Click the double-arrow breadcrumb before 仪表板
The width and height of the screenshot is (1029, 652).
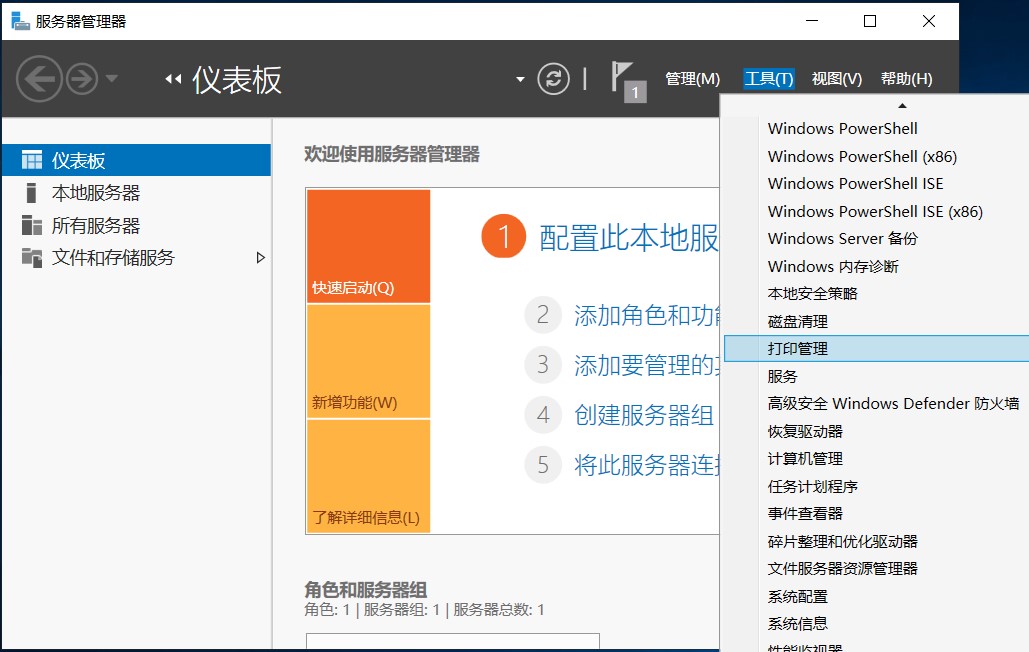pyautogui.click(x=173, y=79)
